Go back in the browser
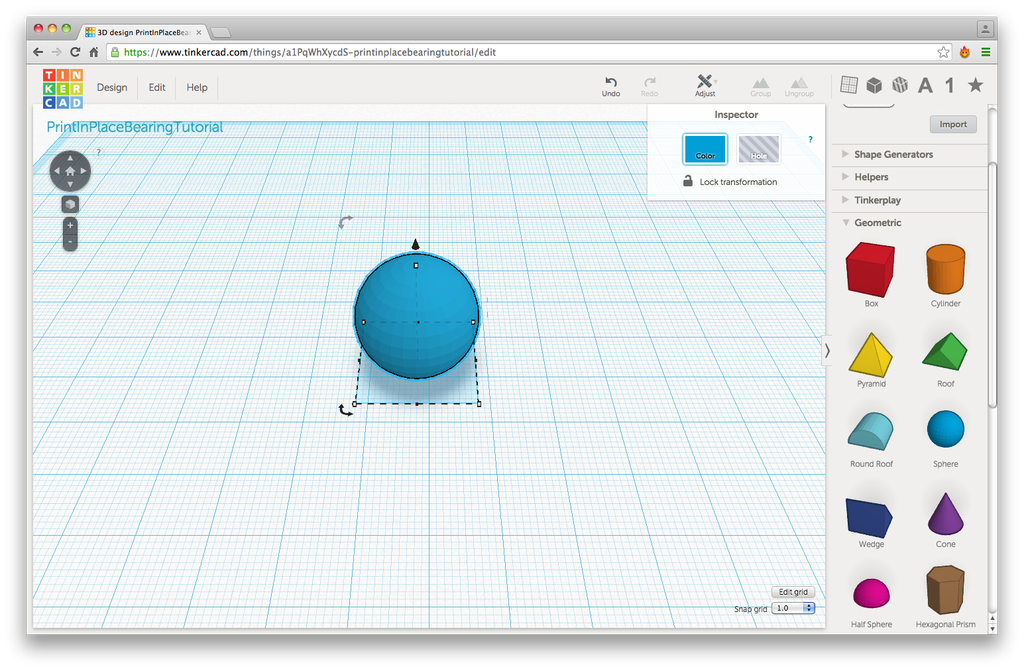Screen dimensions: 1024x671 [38, 52]
